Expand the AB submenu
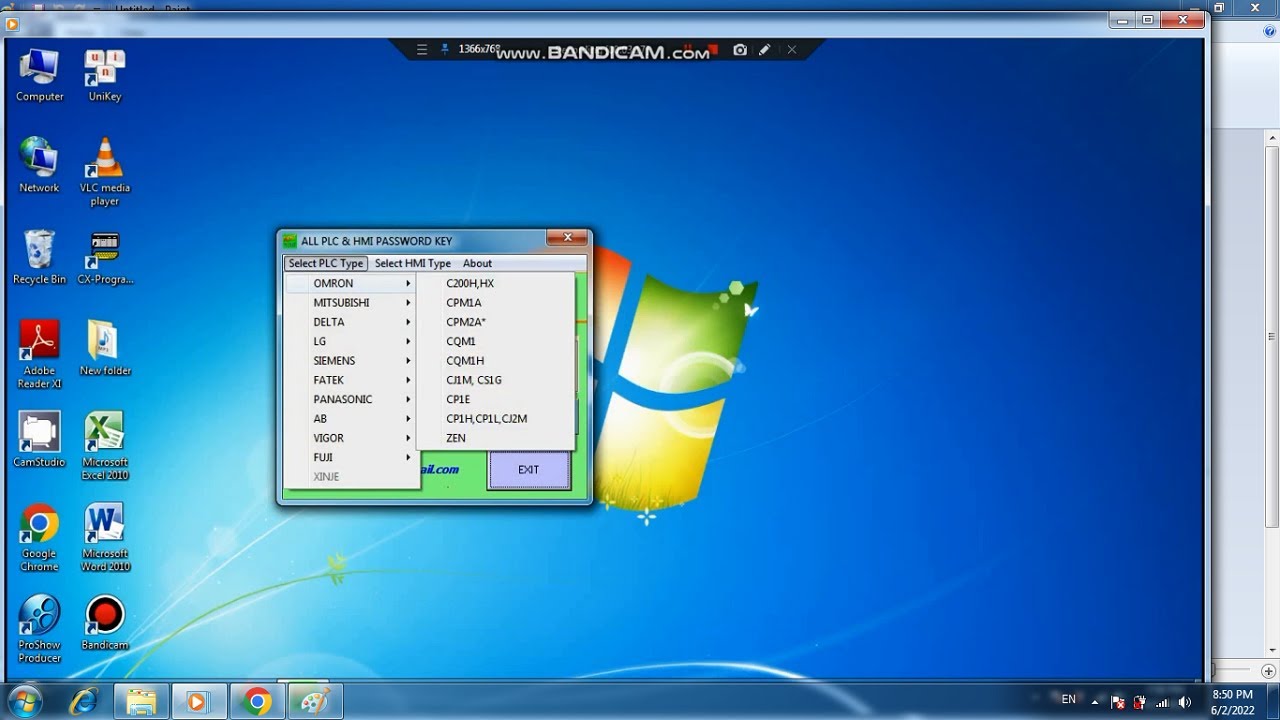The width and height of the screenshot is (1280, 720). click(x=351, y=418)
